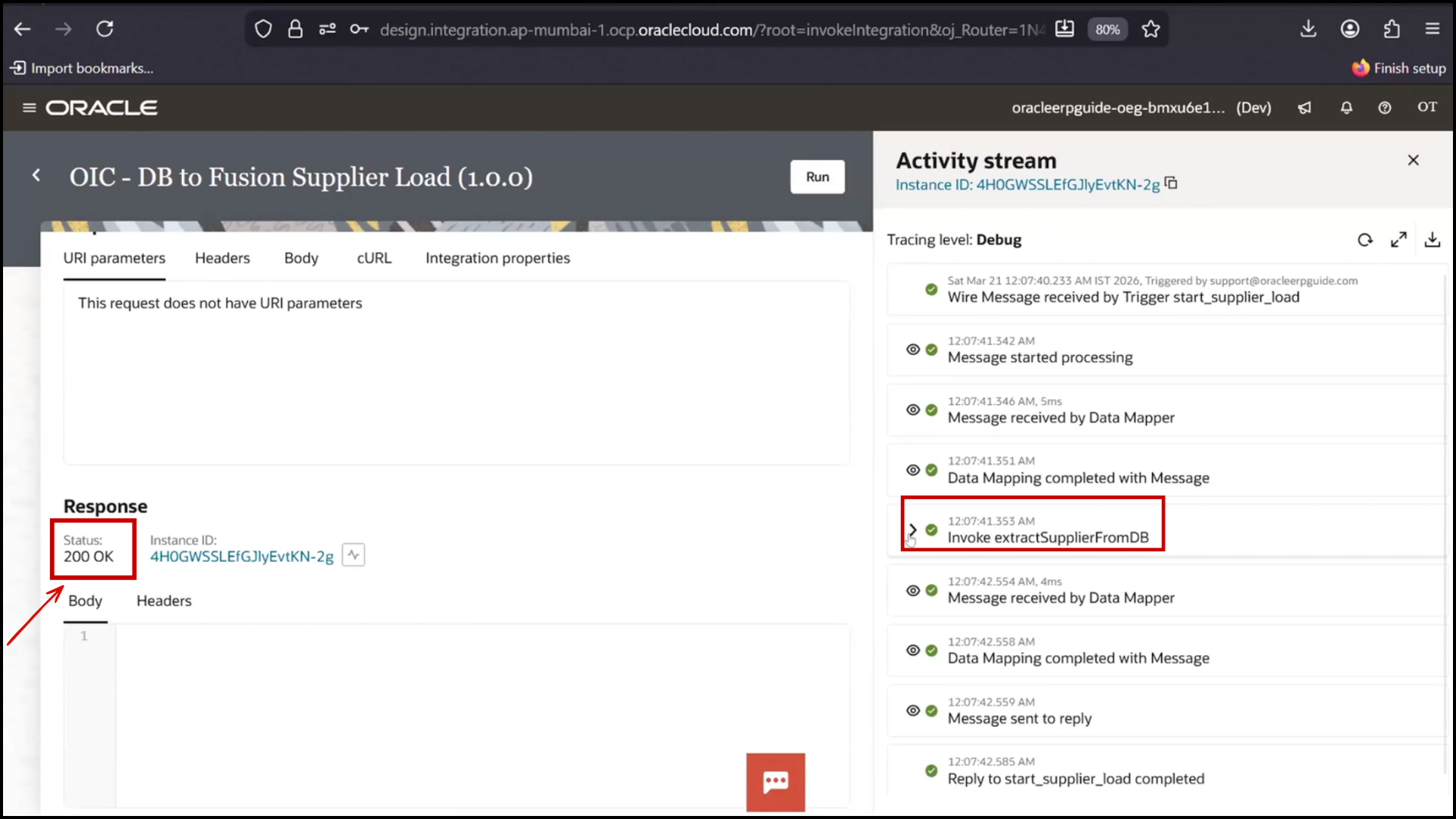Click the Run button
Screen dimensions: 1456x819
(x=817, y=177)
